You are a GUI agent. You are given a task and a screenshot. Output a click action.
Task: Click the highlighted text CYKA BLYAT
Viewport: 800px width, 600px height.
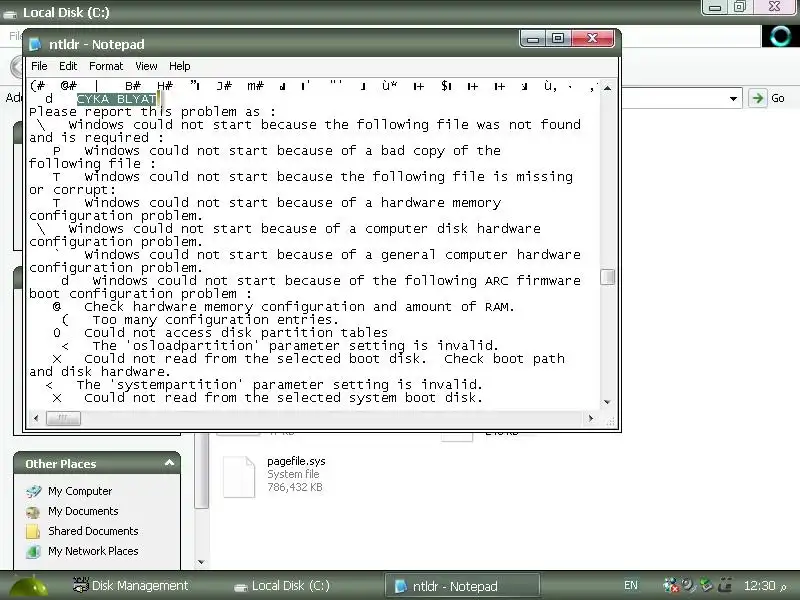coord(117,99)
